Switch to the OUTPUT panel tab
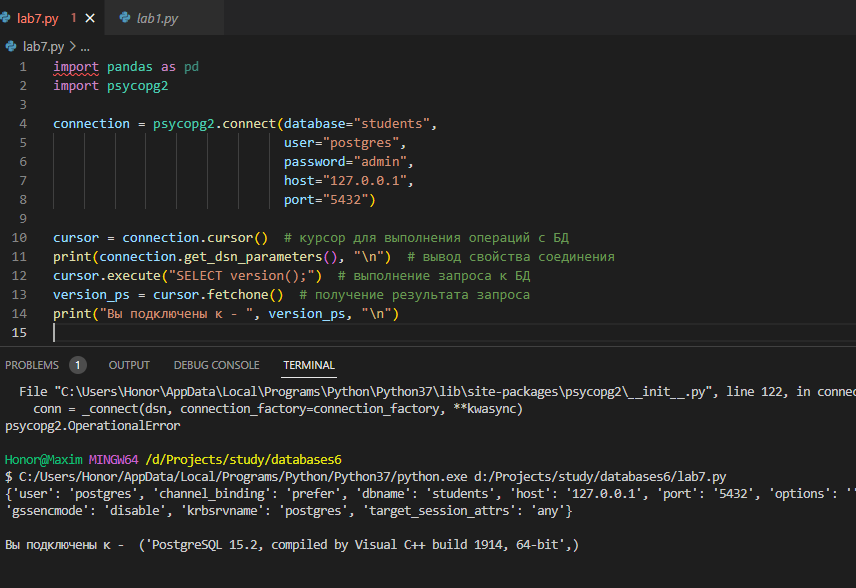Screen dimensions: 856x588 pyautogui.click(x=129, y=365)
